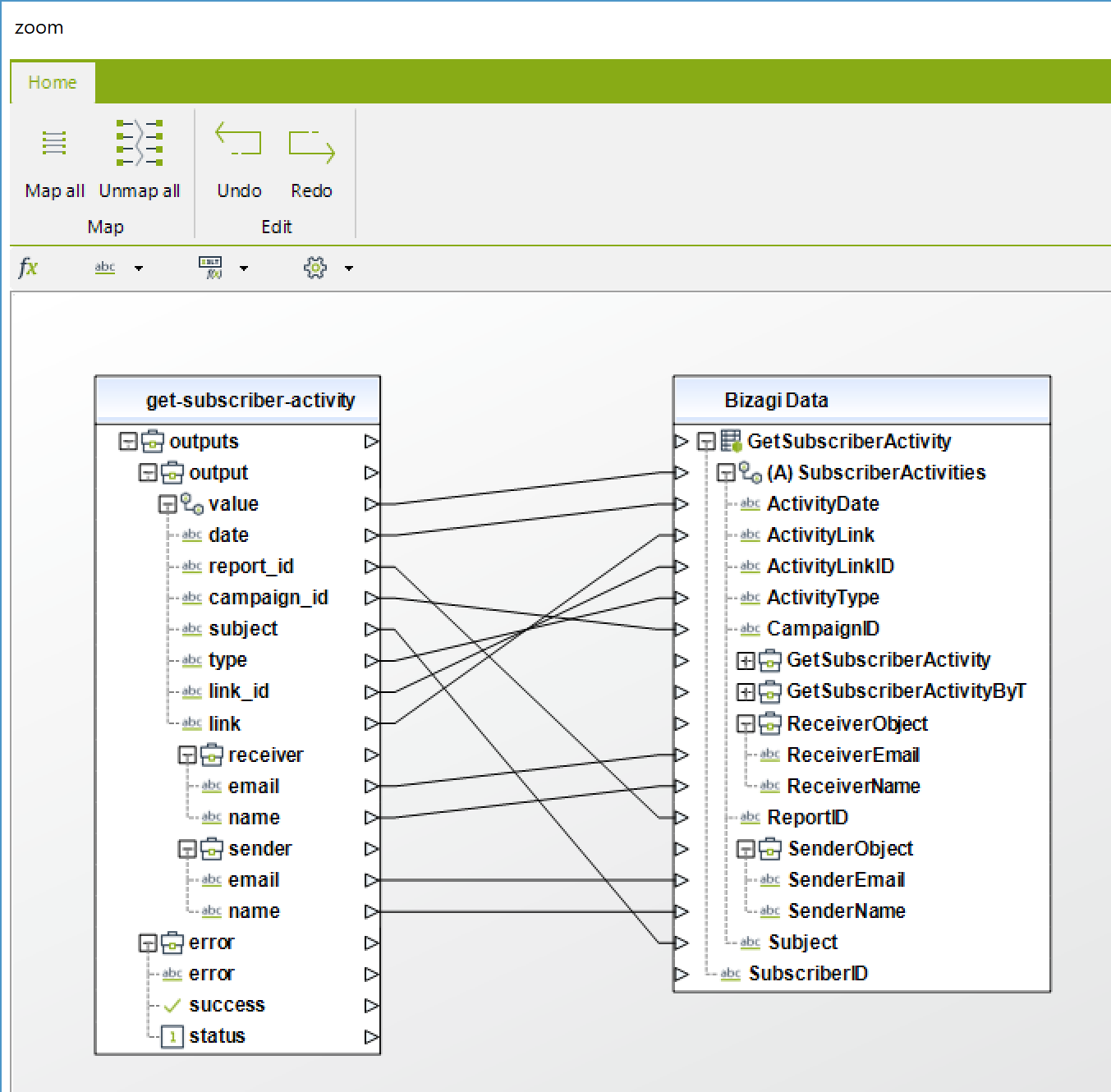The height and width of the screenshot is (1092, 1111).
Task: Click the sender object icon in source
Action: [x=212, y=848]
